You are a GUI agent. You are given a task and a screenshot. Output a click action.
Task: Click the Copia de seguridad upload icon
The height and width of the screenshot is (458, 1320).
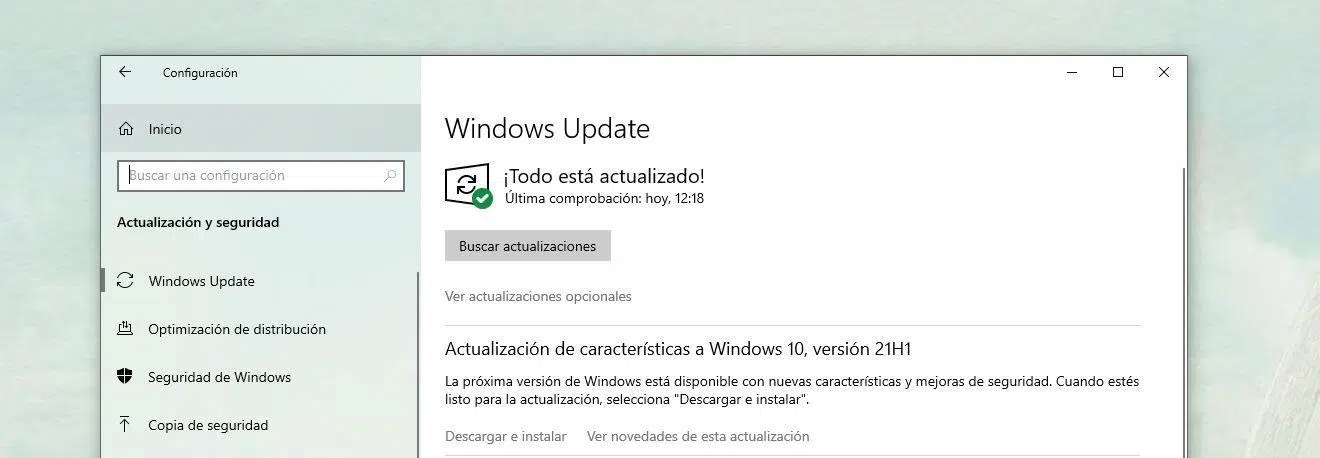(125, 425)
